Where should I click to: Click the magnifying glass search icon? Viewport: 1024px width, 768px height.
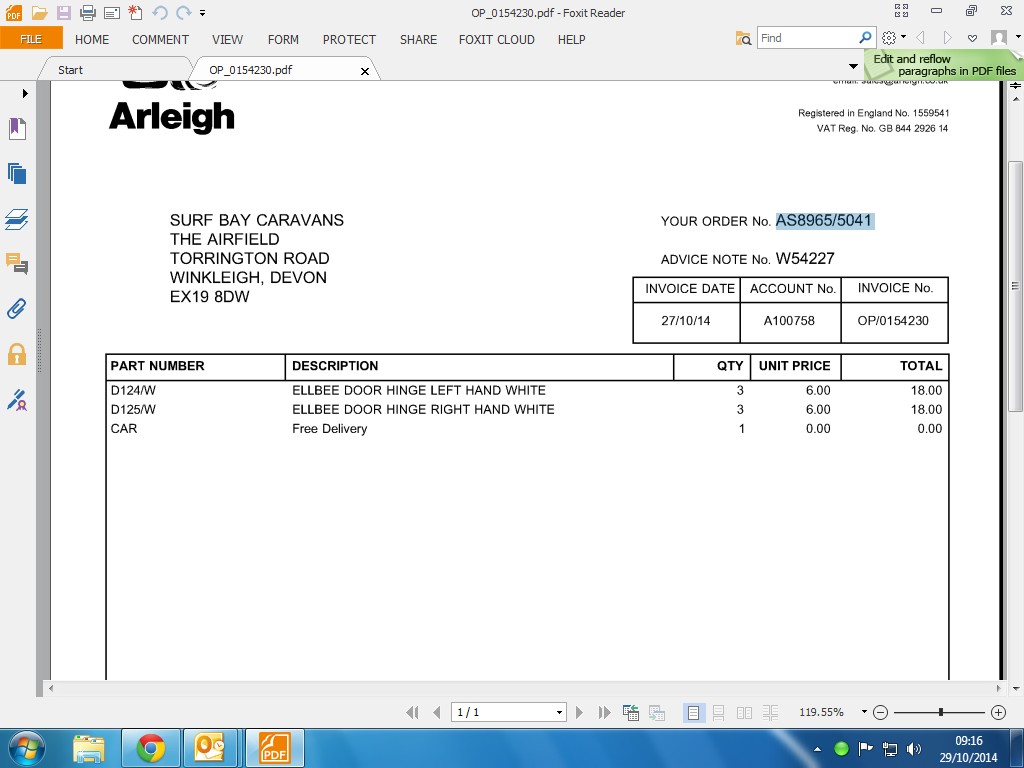(865, 38)
